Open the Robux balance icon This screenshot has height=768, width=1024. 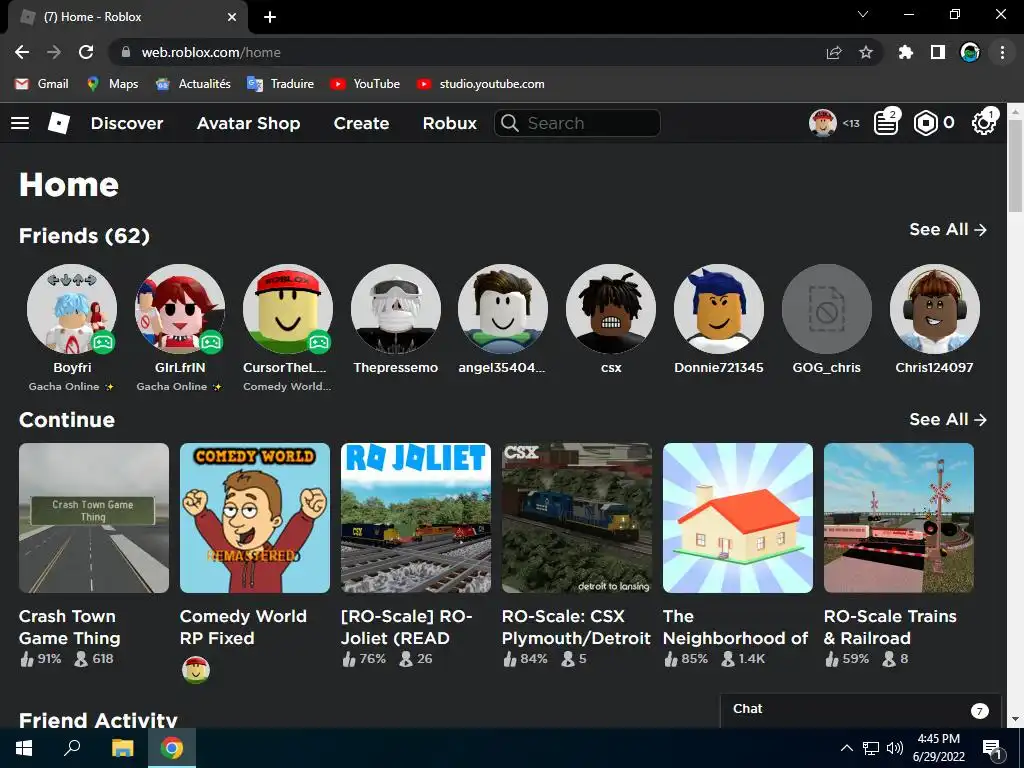pyautogui.click(x=925, y=123)
